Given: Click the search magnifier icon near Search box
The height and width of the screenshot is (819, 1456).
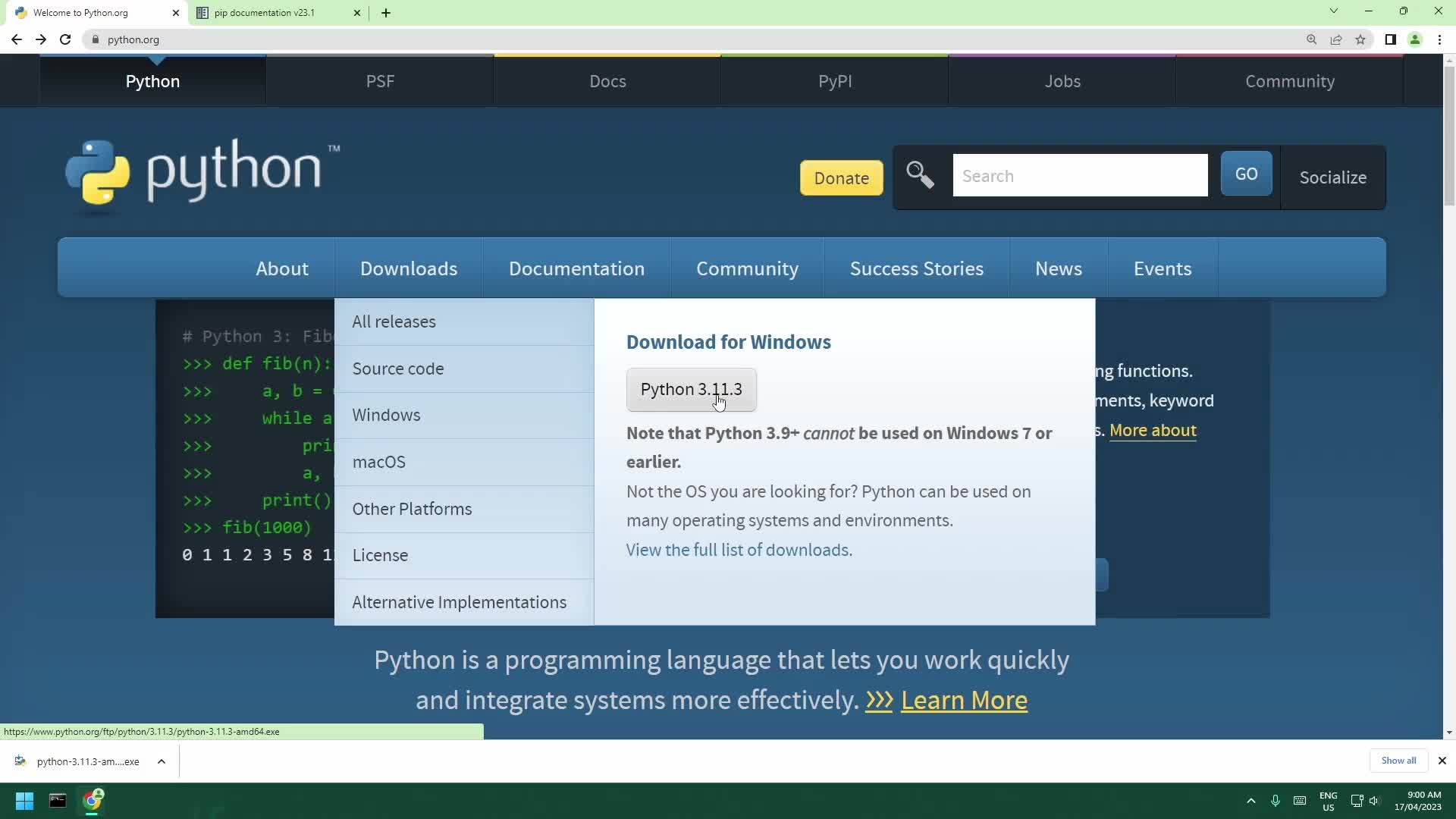Looking at the screenshot, I should coord(920,175).
